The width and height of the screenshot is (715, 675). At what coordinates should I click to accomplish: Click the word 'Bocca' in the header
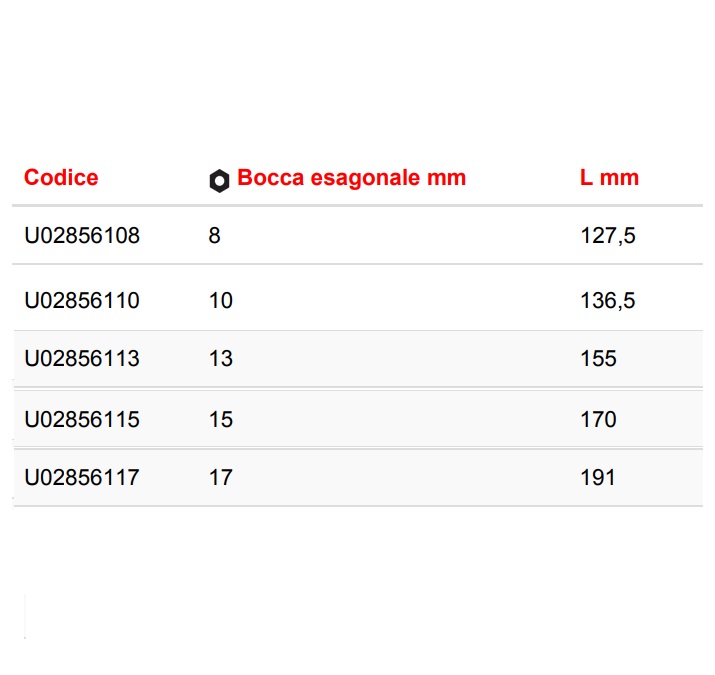click(272, 179)
